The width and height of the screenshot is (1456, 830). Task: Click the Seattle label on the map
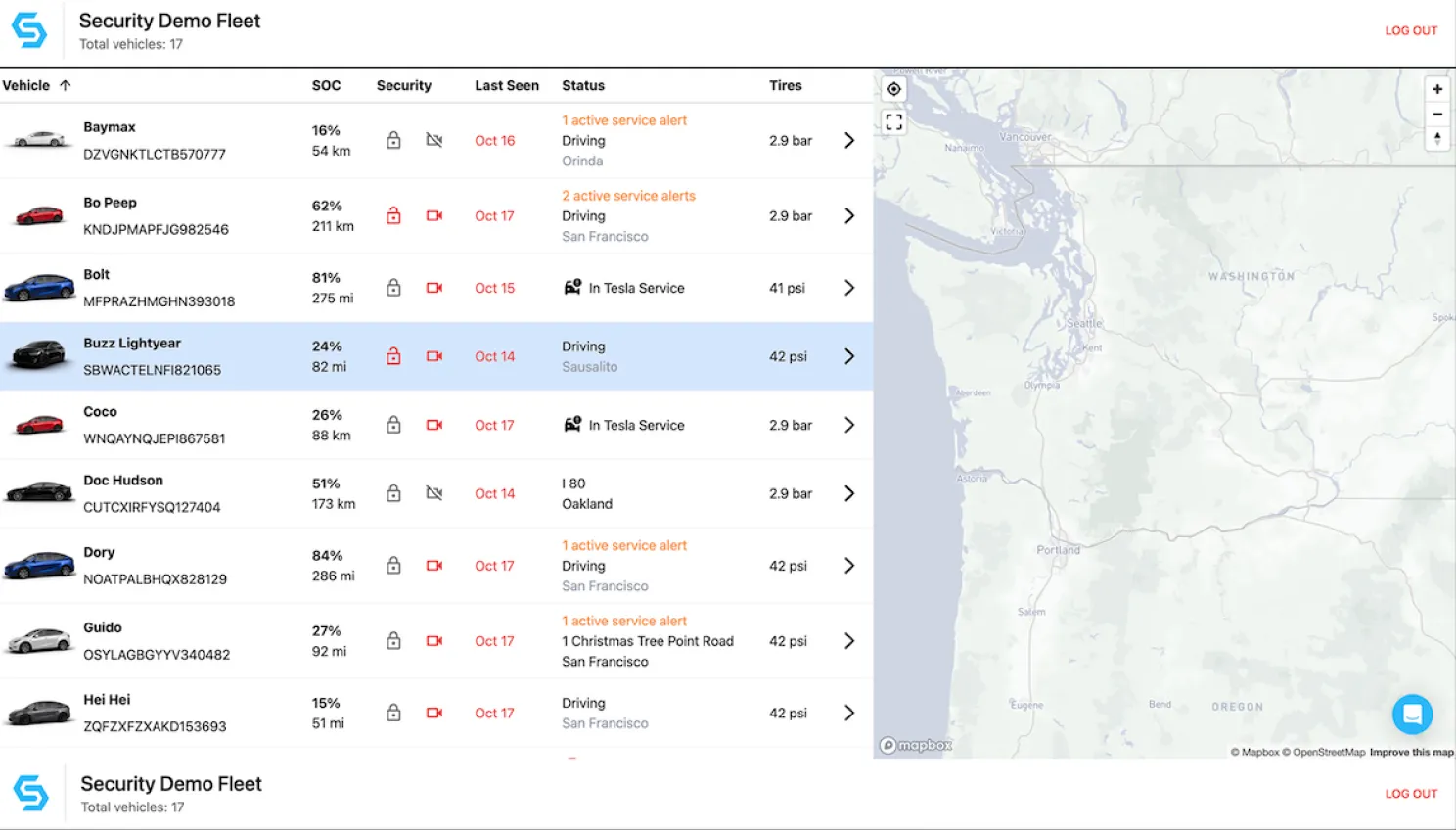(x=1084, y=323)
